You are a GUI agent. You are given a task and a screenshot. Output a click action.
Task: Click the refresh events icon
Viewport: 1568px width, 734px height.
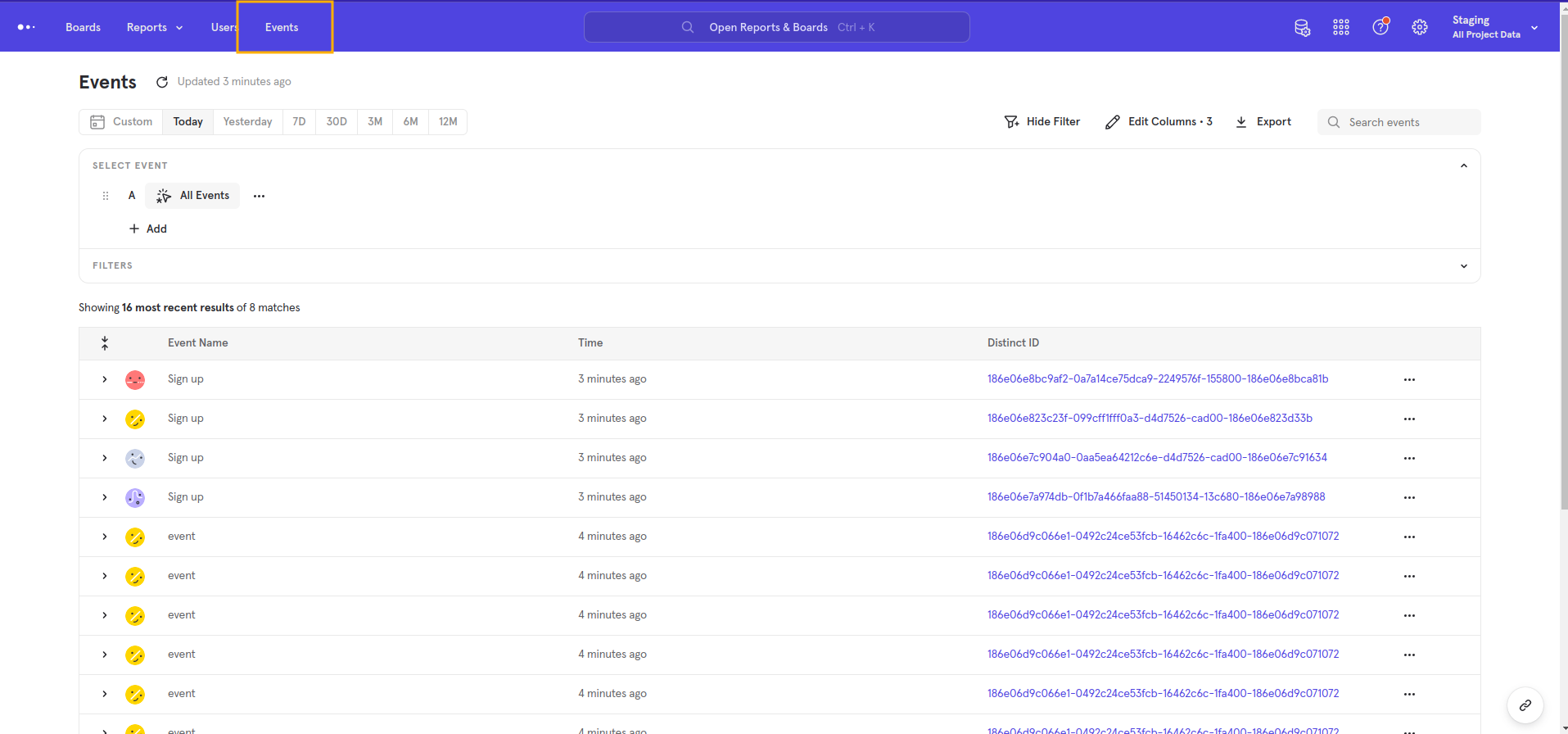click(162, 82)
